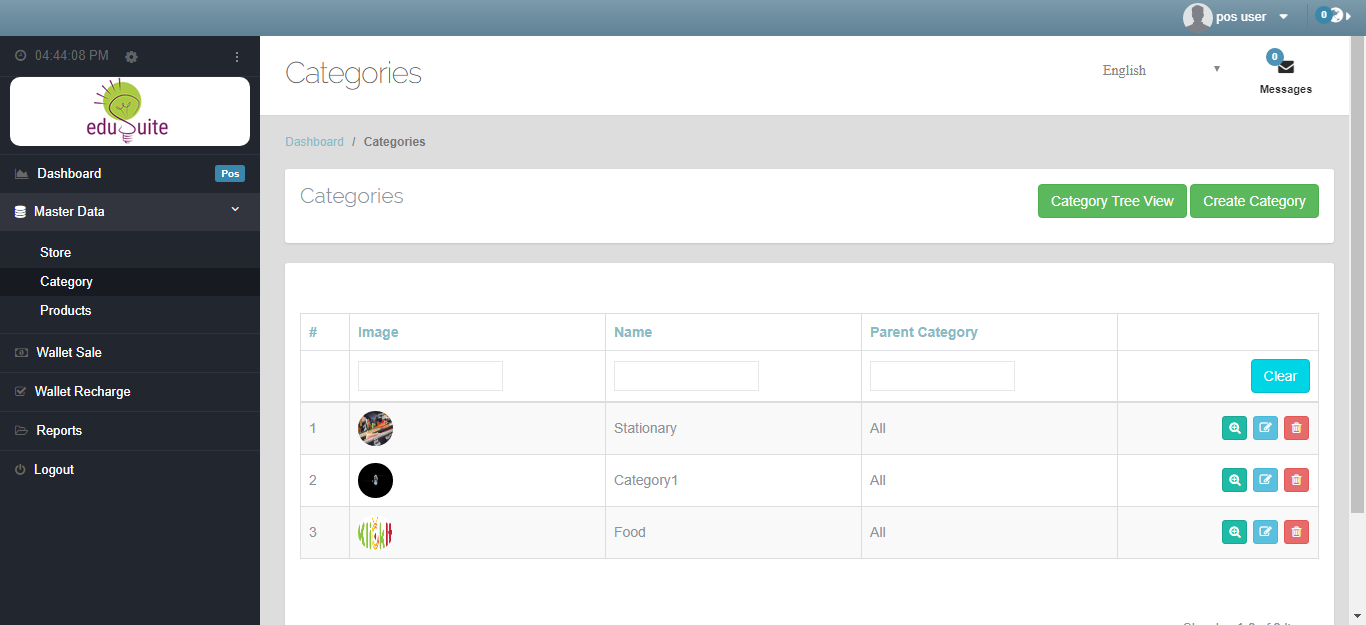Delete the Food category via trash icon
Screen dimensions: 1366x625
tap(1296, 532)
